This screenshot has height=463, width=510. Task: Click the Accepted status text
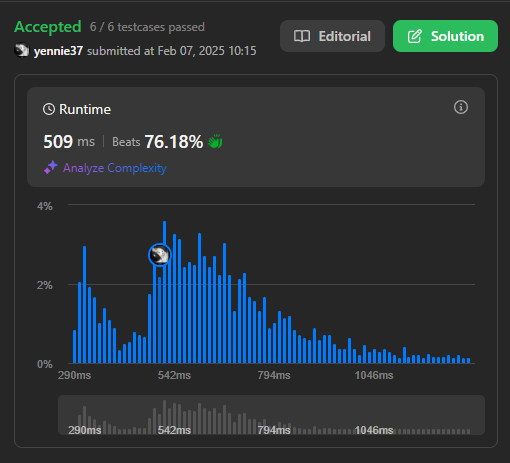tap(48, 27)
